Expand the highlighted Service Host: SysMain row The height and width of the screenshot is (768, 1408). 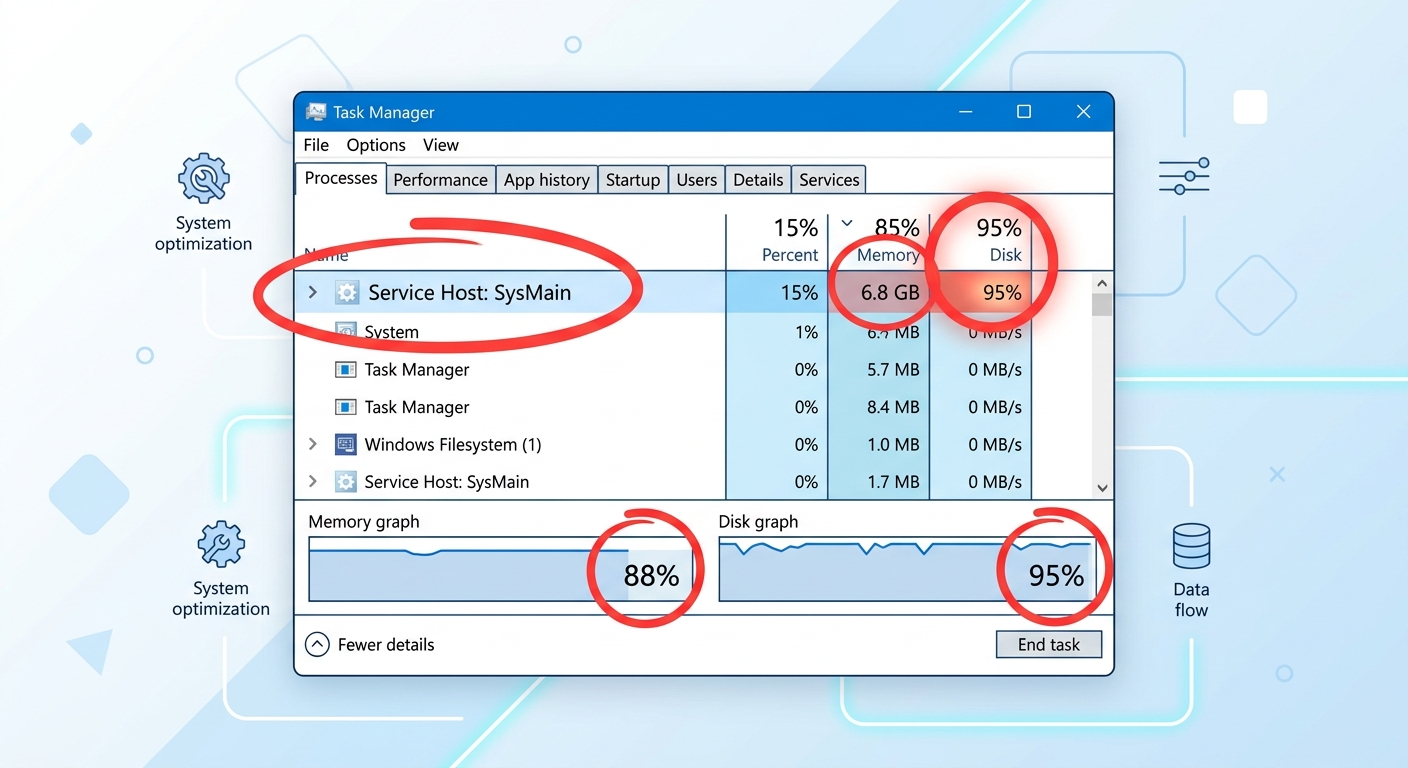[x=312, y=293]
